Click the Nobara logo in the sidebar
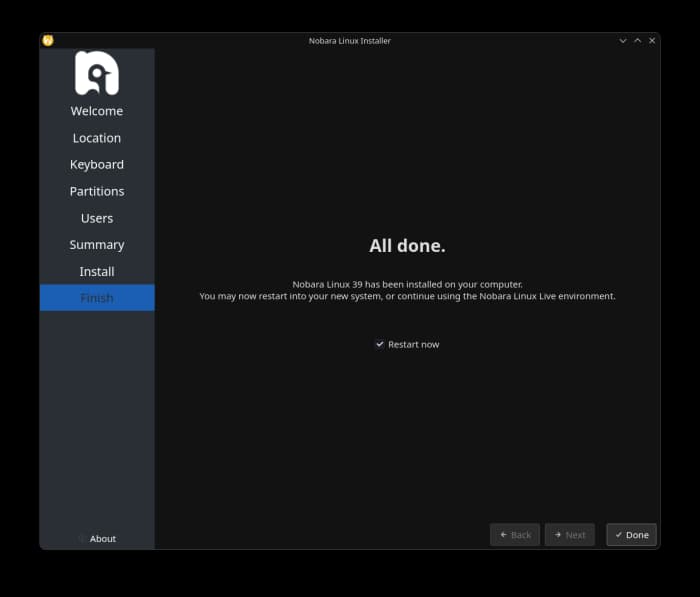 pos(97,73)
